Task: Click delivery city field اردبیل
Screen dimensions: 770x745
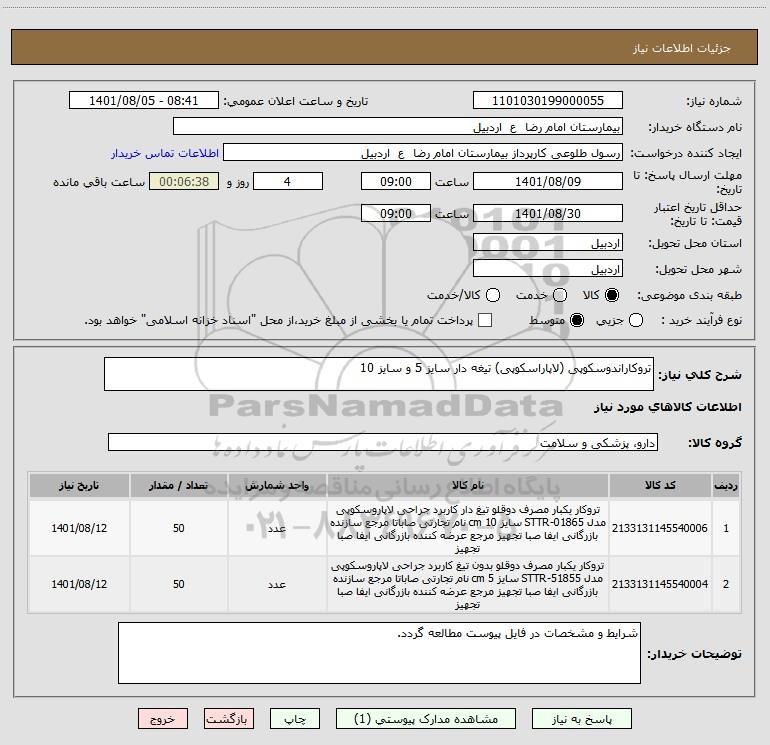Action: pyautogui.click(x=548, y=269)
